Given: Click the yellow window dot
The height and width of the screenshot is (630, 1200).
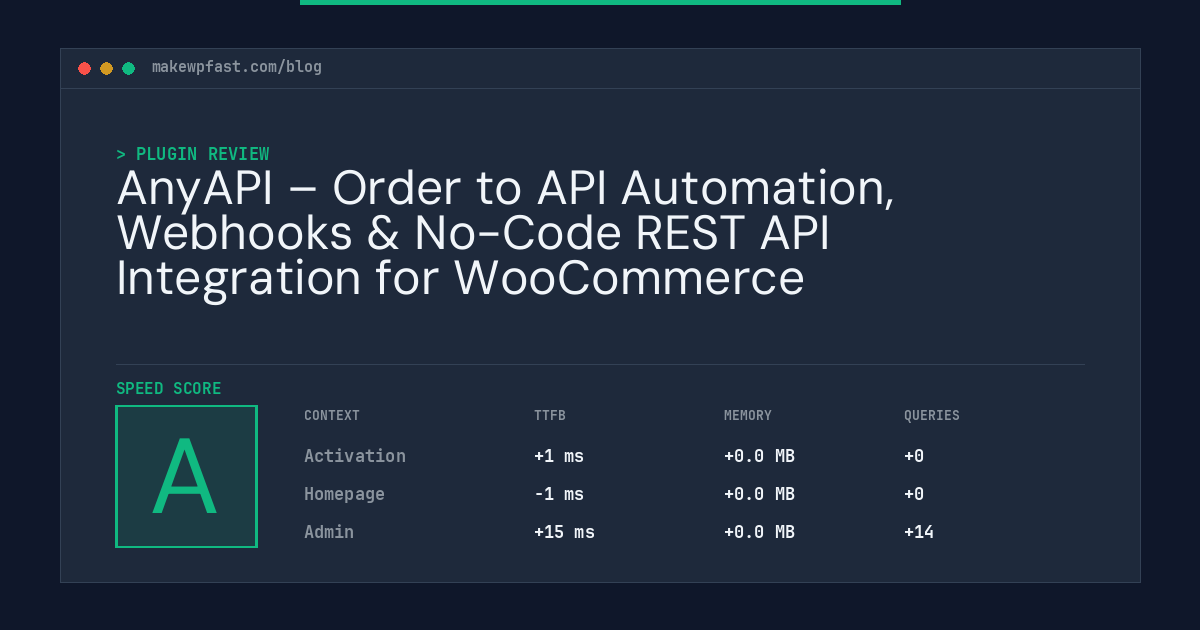Looking at the screenshot, I should 106,68.
